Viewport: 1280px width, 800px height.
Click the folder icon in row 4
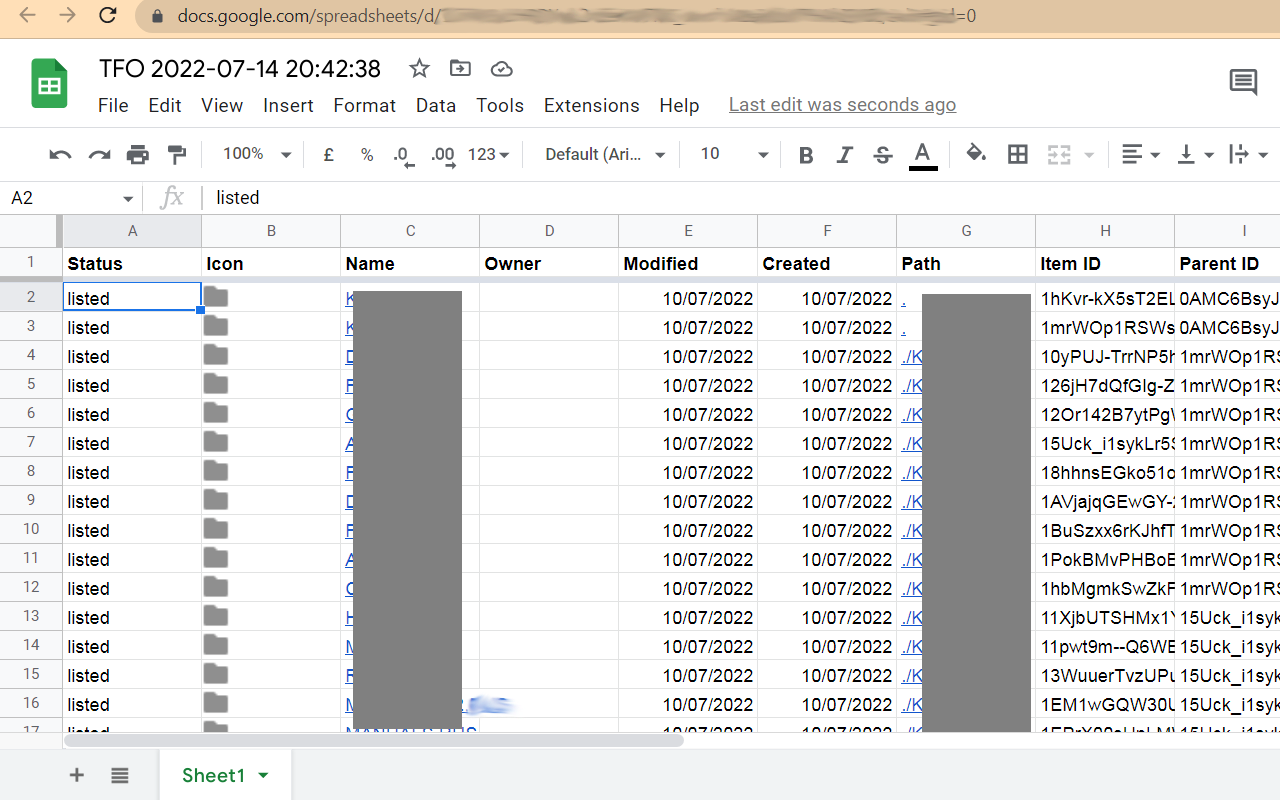click(x=216, y=355)
